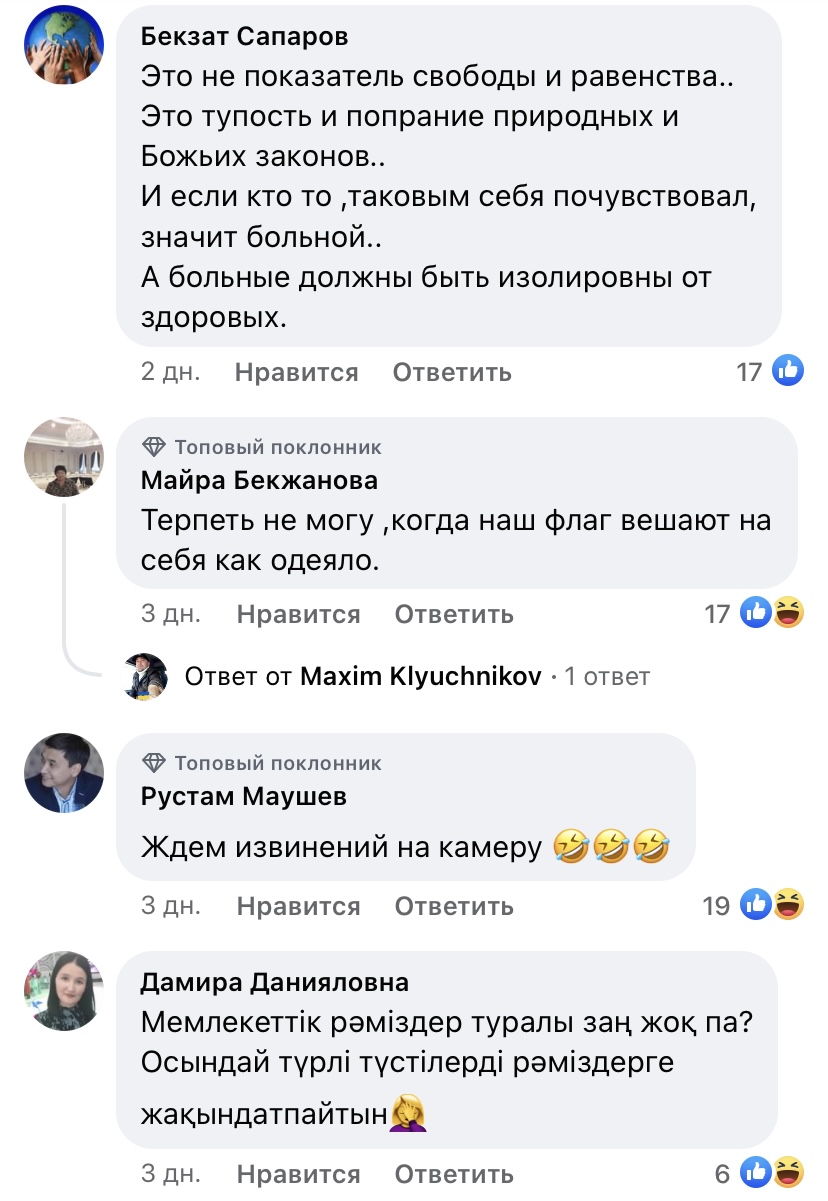The height and width of the screenshot is (1201, 828).
Task: Open Майра Бекжанова's profile picture
Action: click(x=64, y=457)
